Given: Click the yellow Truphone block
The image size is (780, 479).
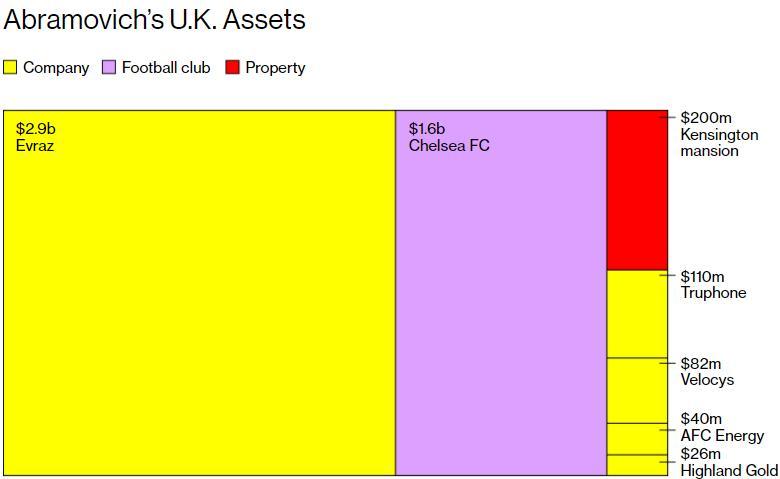Looking at the screenshot, I should click(x=637, y=314).
